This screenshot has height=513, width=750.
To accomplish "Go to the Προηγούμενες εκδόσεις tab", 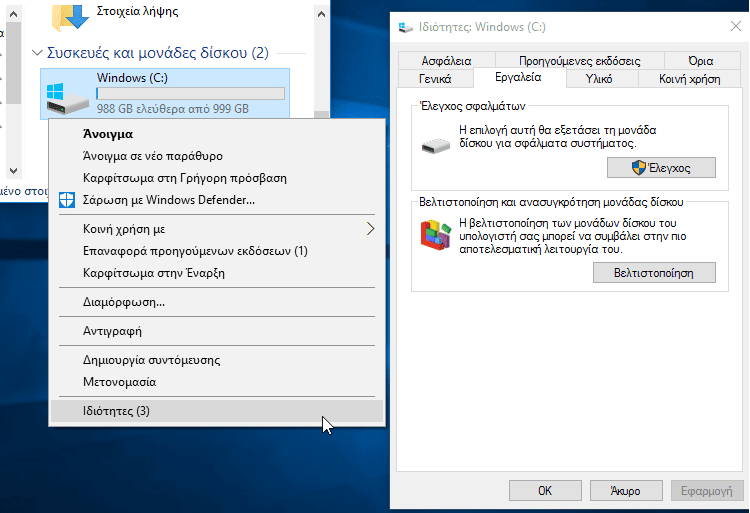I will point(579,61).
